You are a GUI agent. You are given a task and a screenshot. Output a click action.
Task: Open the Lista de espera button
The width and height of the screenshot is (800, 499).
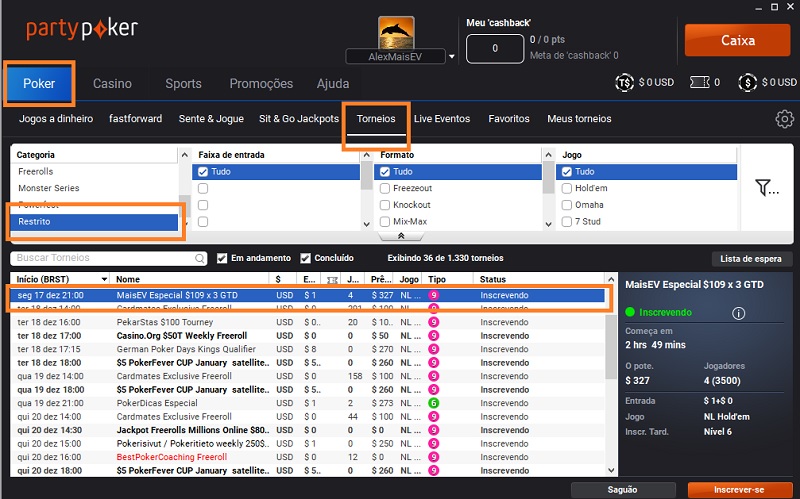(x=751, y=259)
